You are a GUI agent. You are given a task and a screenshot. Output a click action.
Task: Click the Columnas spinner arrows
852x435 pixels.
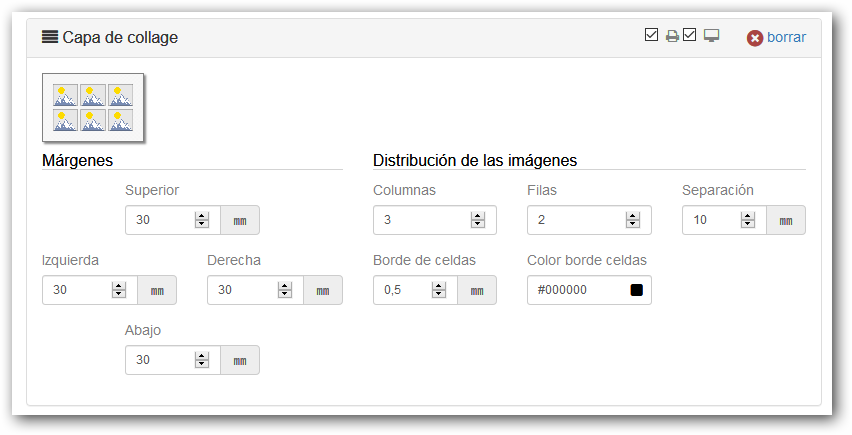[x=478, y=220]
